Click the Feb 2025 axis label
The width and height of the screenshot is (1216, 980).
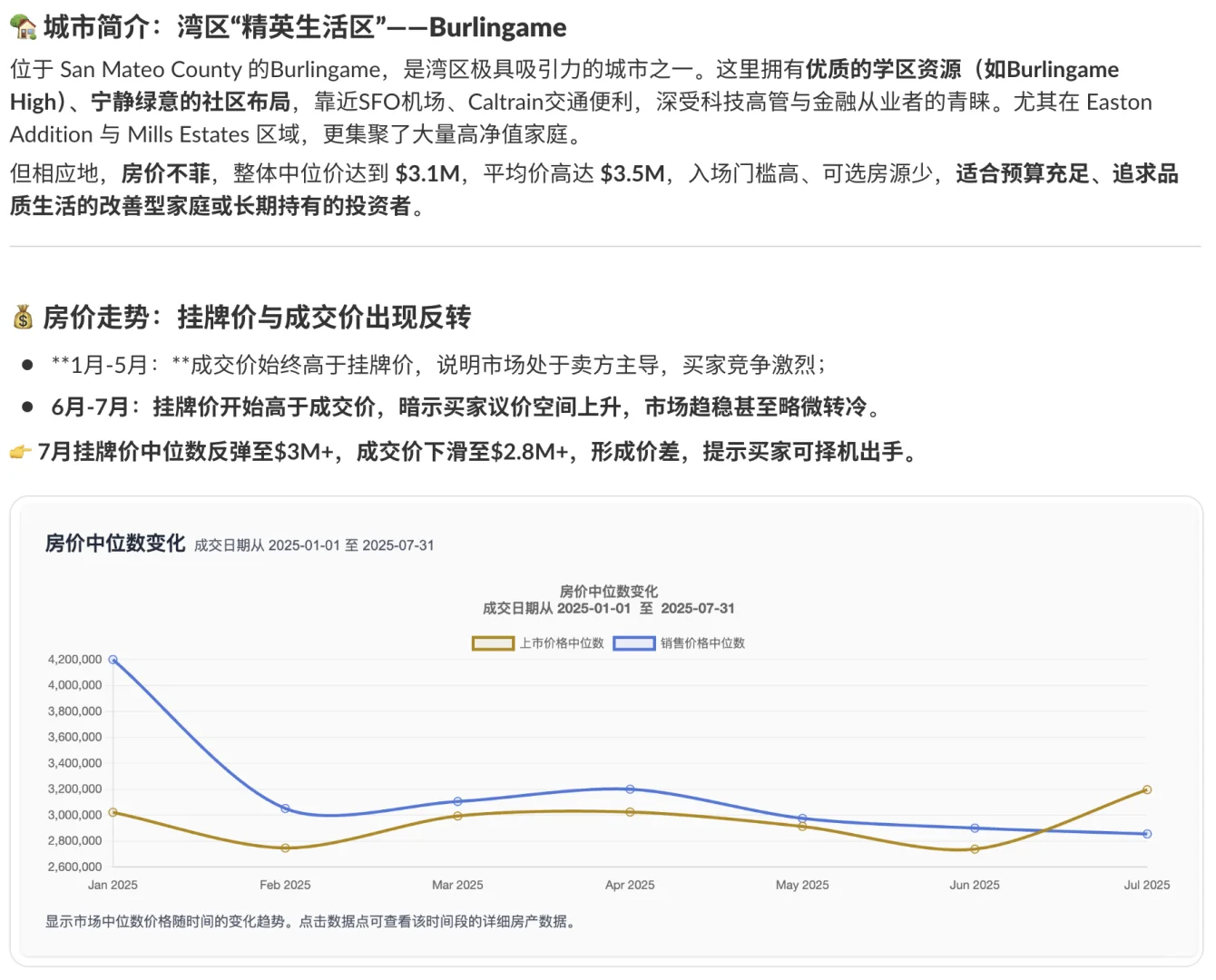tap(285, 885)
